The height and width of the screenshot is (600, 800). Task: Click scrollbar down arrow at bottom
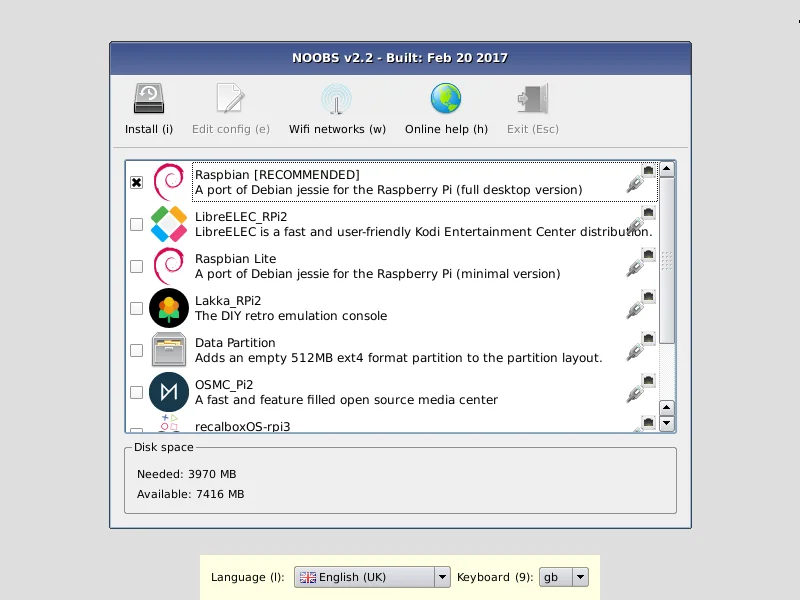pyautogui.click(x=667, y=423)
